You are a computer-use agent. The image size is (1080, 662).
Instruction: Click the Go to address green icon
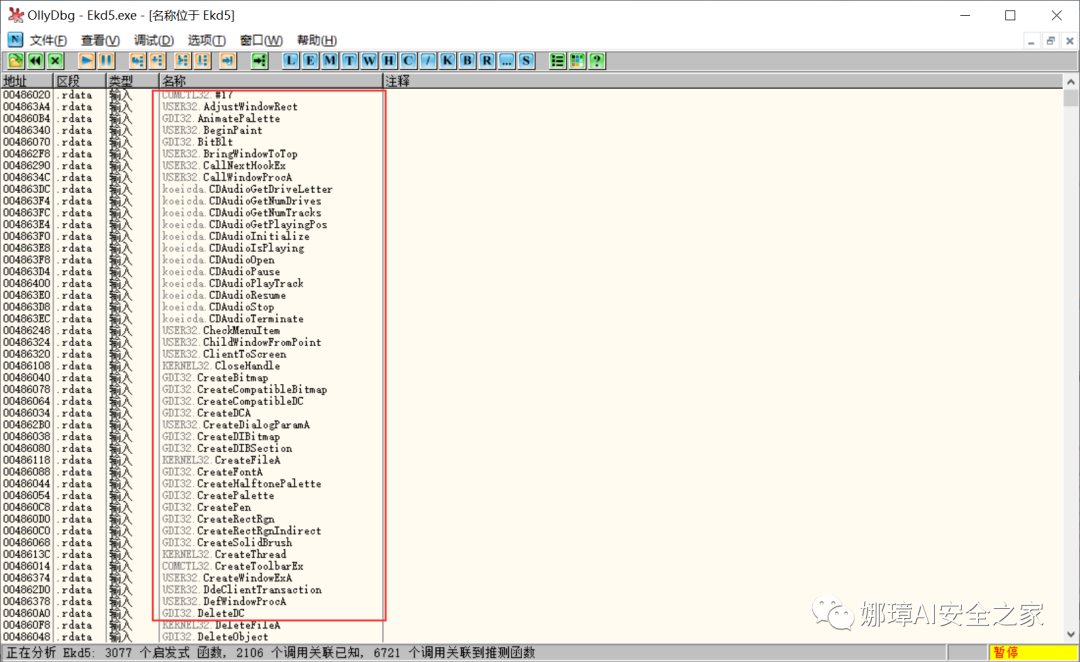point(259,61)
